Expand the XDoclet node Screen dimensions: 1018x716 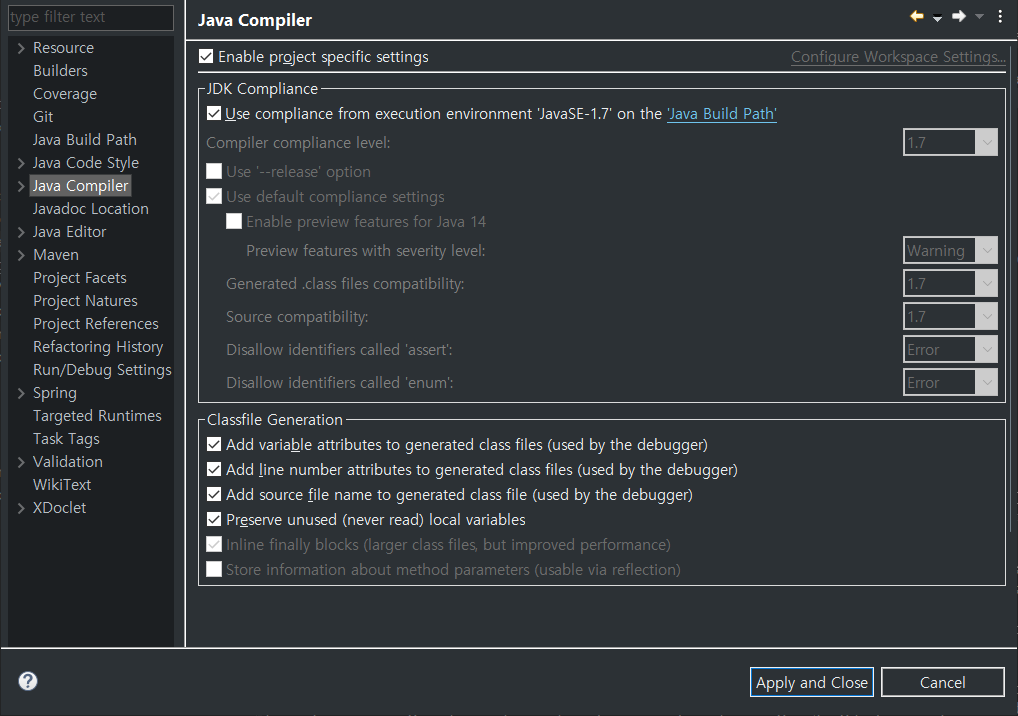point(21,508)
